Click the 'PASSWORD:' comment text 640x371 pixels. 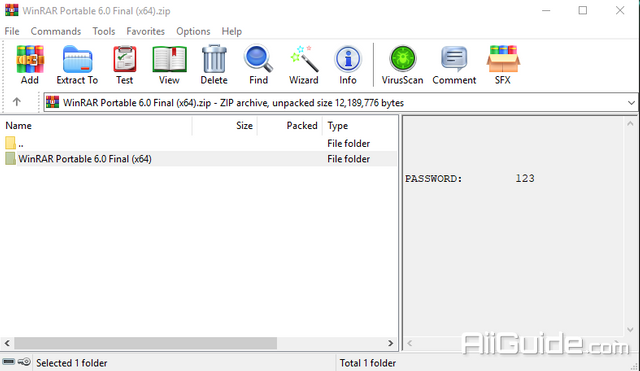[433, 178]
